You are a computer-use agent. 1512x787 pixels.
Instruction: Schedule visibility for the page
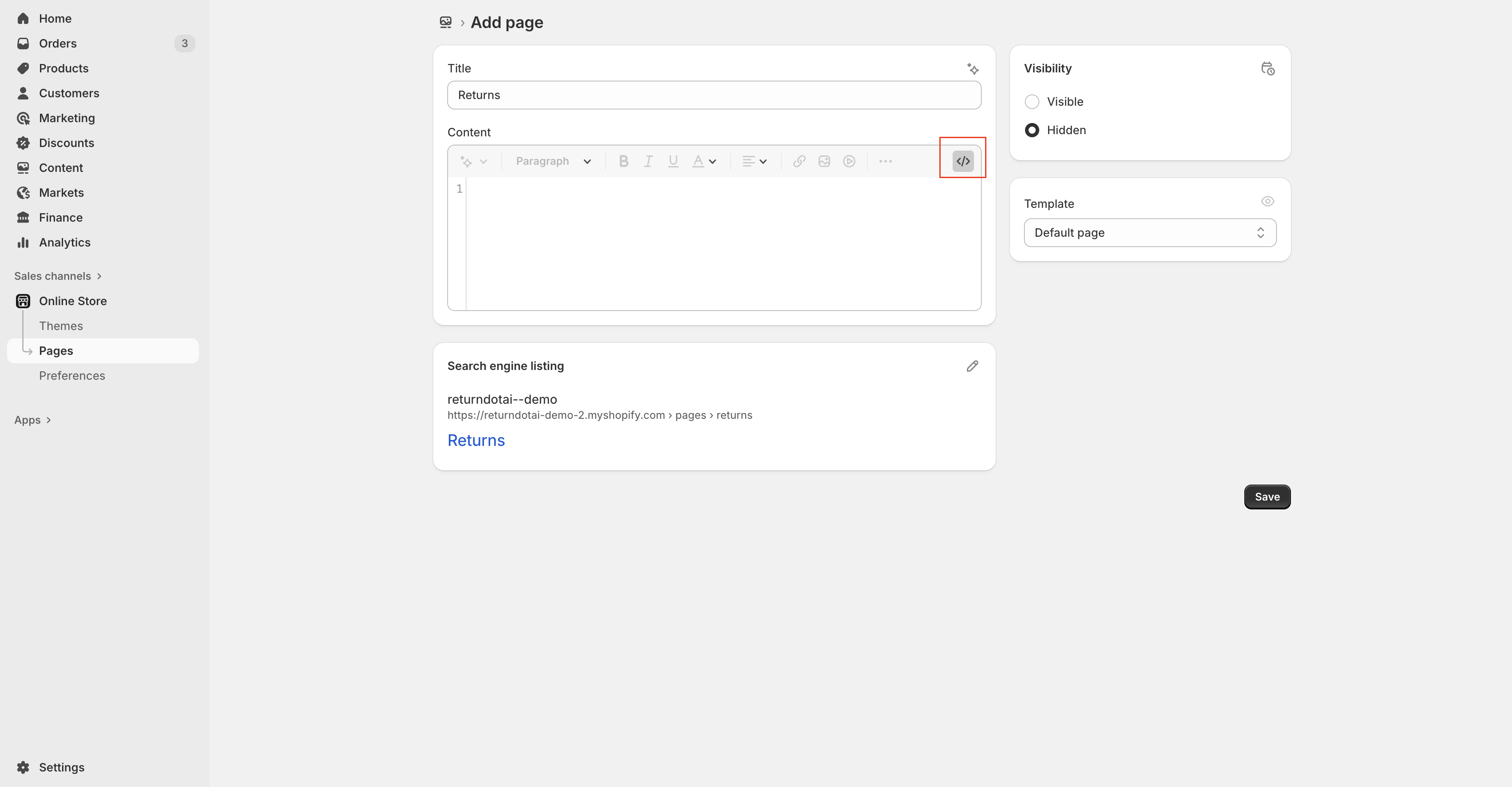pos(1268,69)
